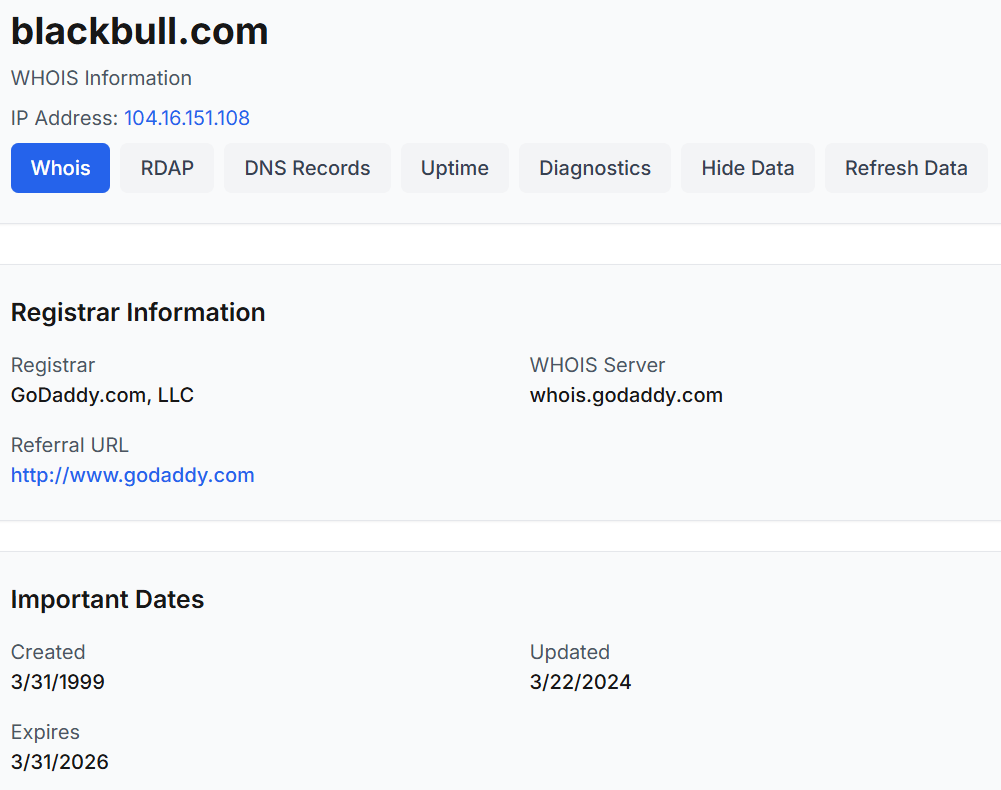Open the IP address 104.16.151.108 link
Screen dimensions: 1001x790
(x=187, y=118)
